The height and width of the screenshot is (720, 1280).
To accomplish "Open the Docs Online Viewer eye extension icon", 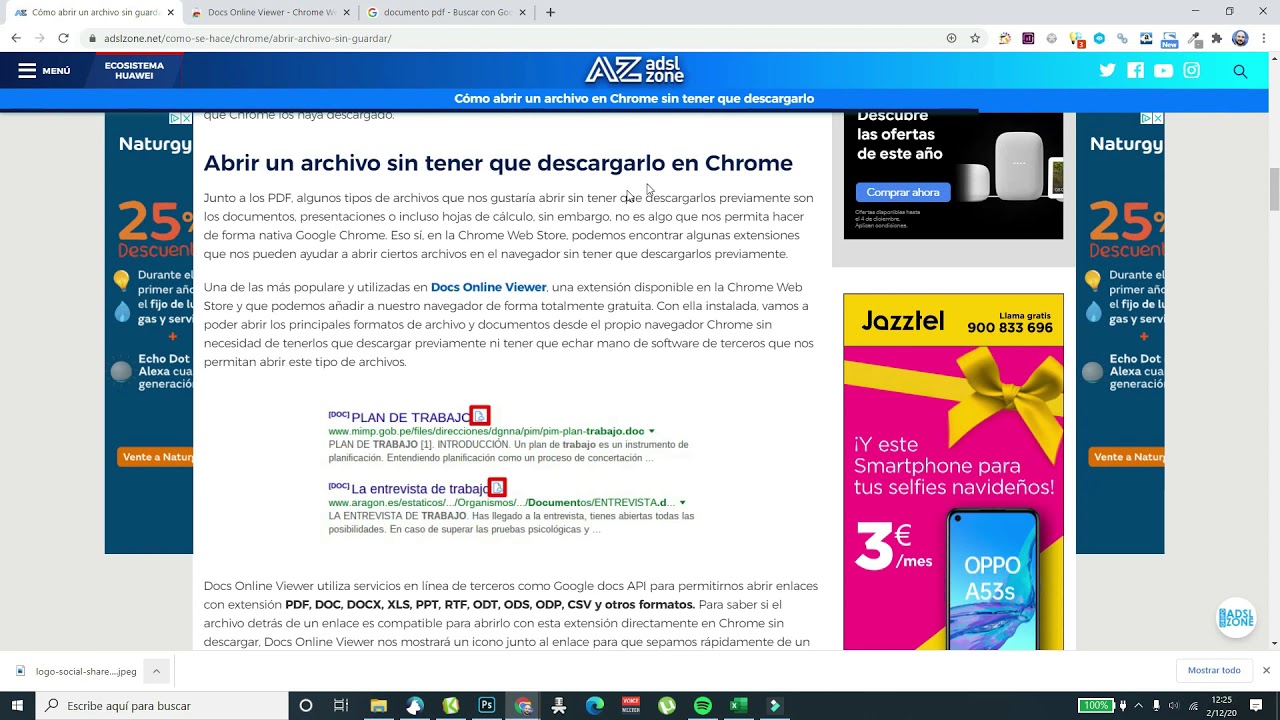I will tap(1100, 39).
